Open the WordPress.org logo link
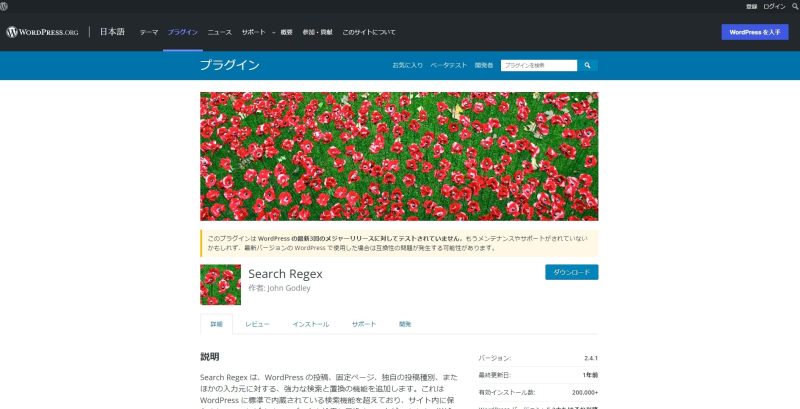 pyautogui.click(x=42, y=32)
